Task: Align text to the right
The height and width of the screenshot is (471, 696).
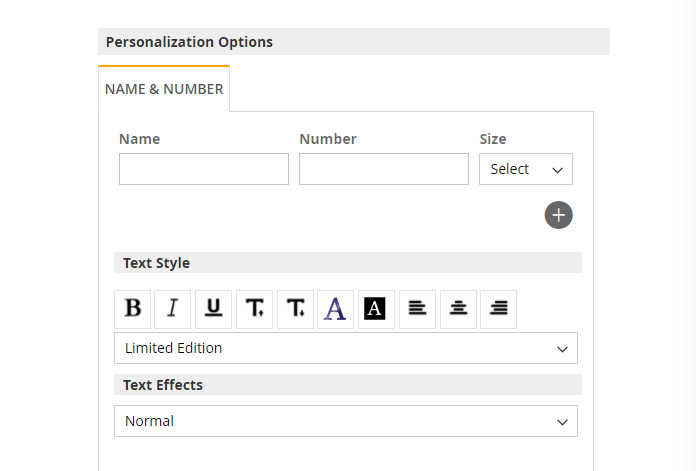Action: click(x=498, y=309)
